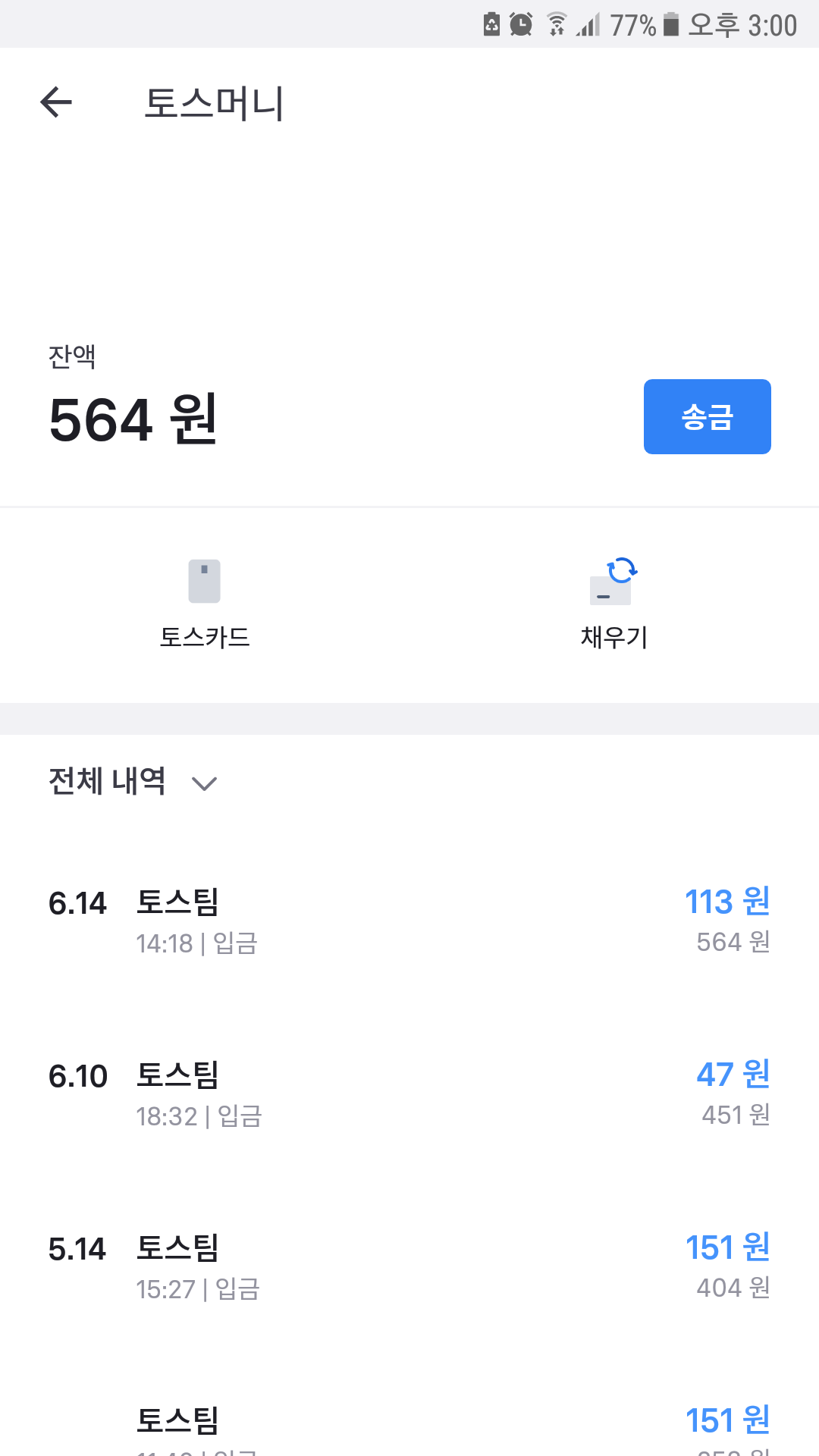This screenshot has width=819, height=1456.
Task: Tap the 채우기 refill icon
Action: click(613, 582)
